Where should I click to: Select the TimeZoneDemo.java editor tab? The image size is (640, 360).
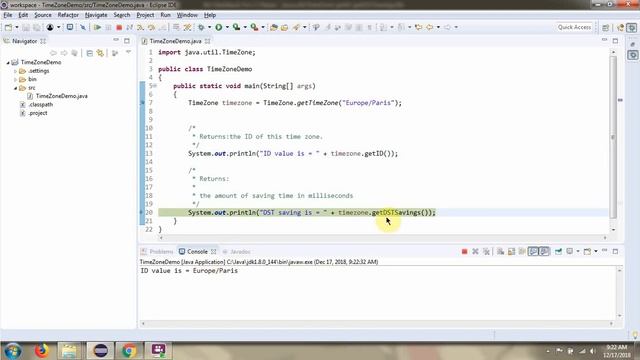click(176, 41)
